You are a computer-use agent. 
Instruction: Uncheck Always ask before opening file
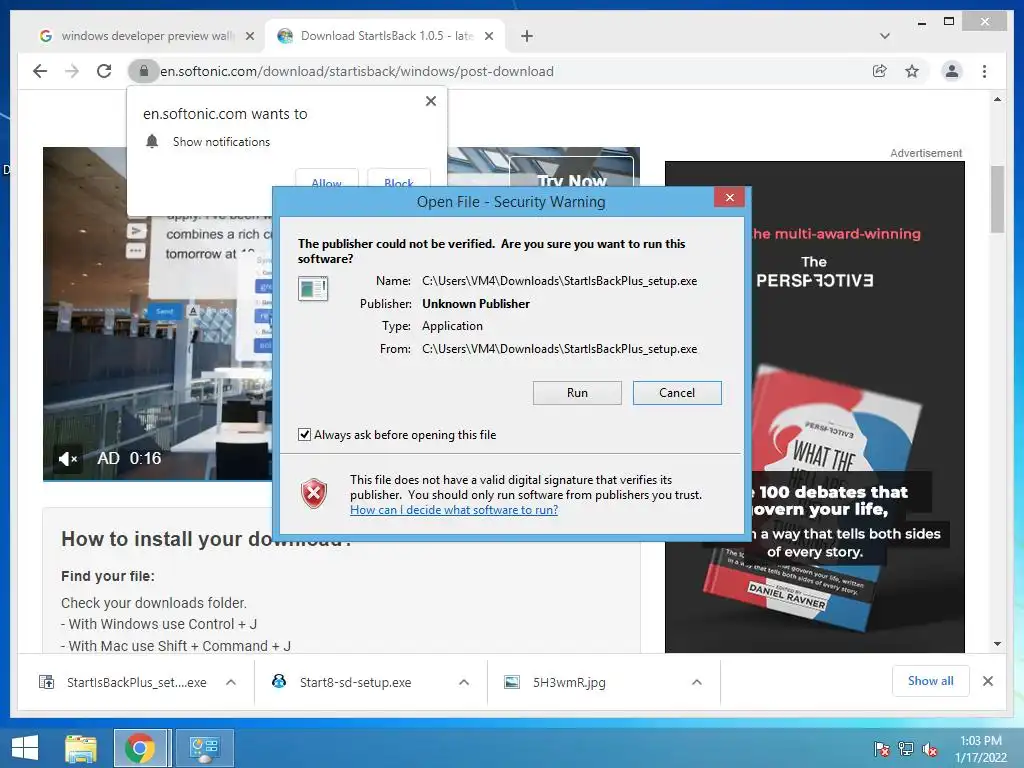[304, 434]
